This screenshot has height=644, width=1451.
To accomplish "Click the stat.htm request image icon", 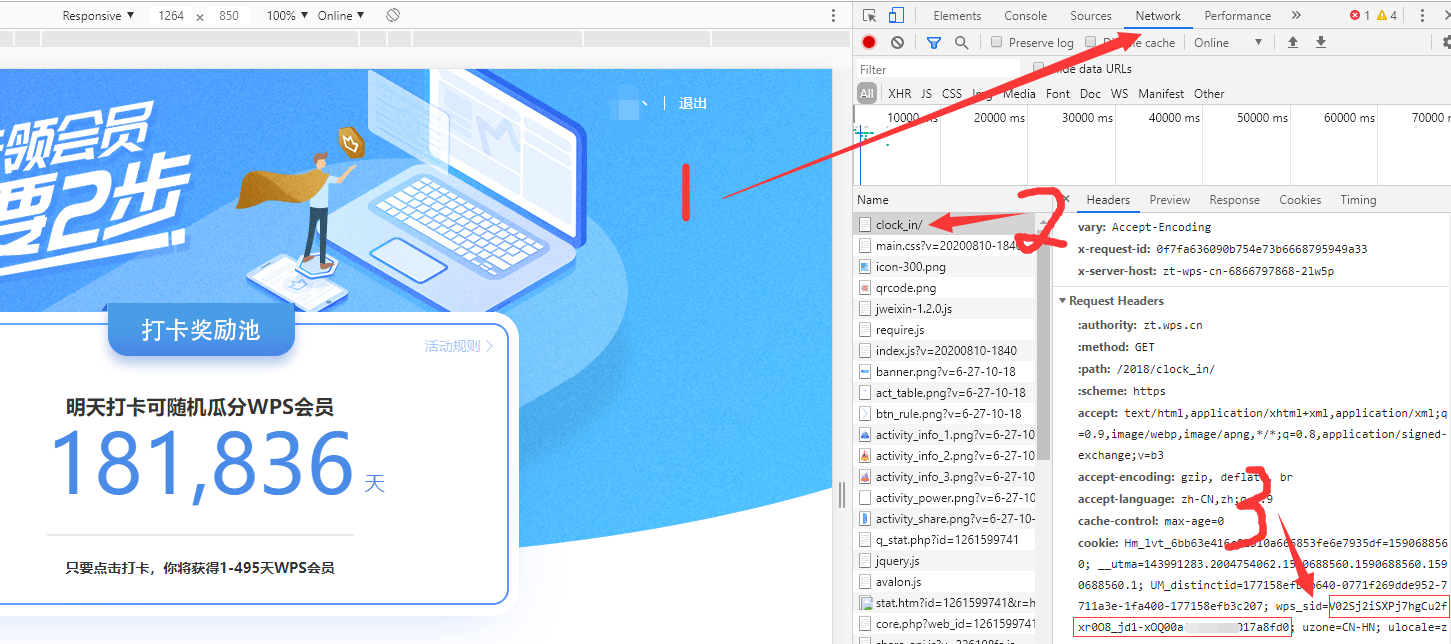I will tap(866, 603).
